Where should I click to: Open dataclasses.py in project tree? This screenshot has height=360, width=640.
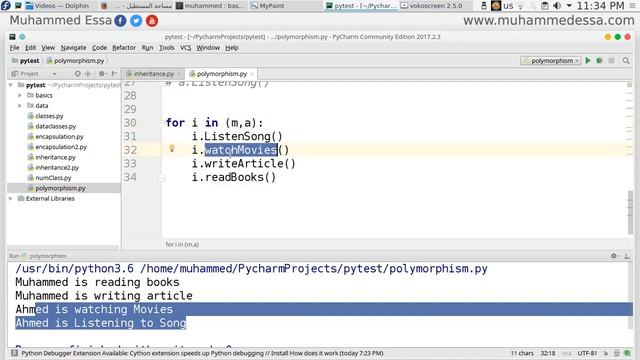(x=56, y=126)
